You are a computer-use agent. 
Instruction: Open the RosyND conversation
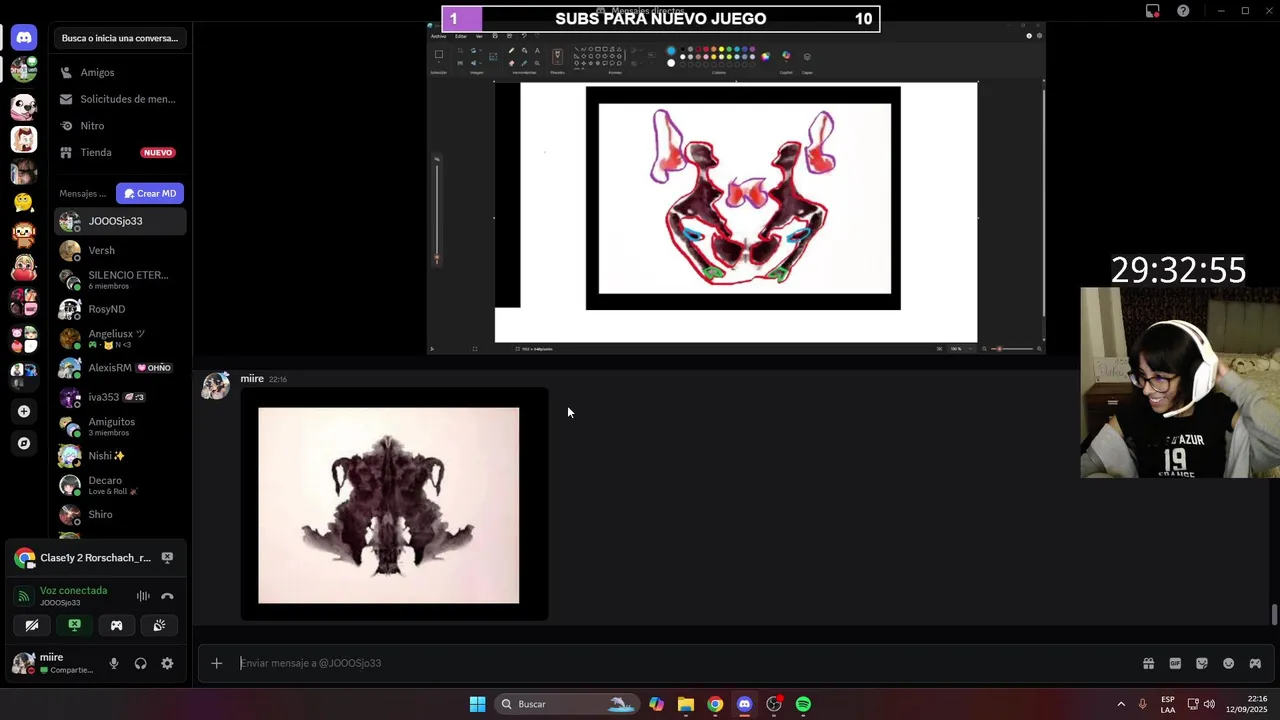point(120,309)
